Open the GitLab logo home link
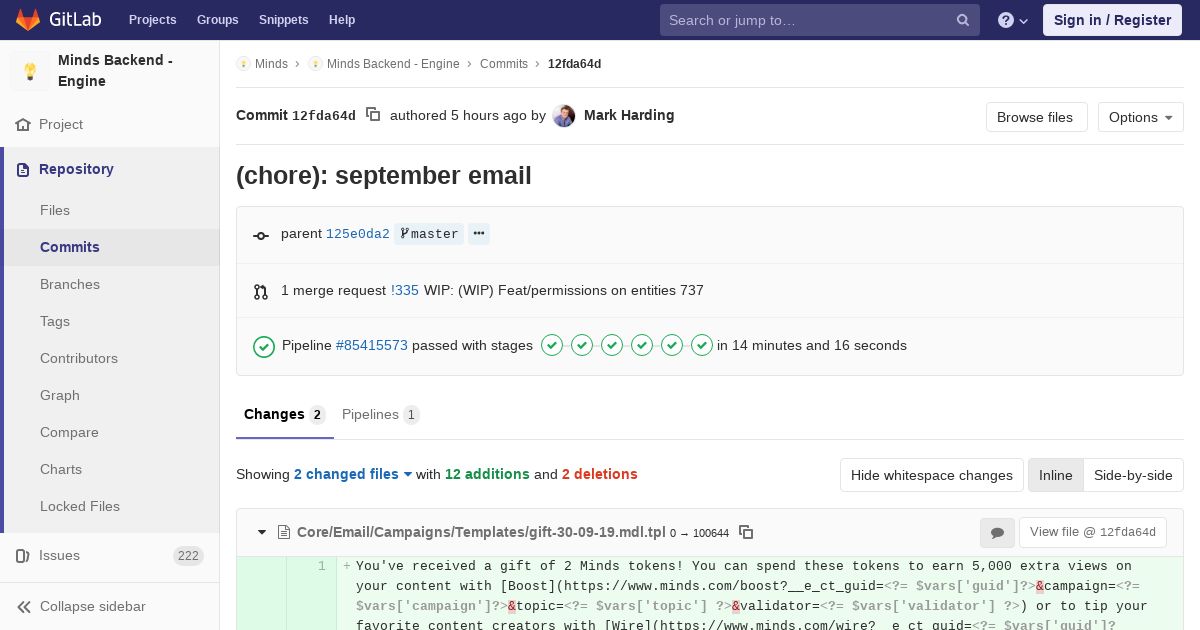1200x630 pixels. pyautogui.click(x=58, y=20)
